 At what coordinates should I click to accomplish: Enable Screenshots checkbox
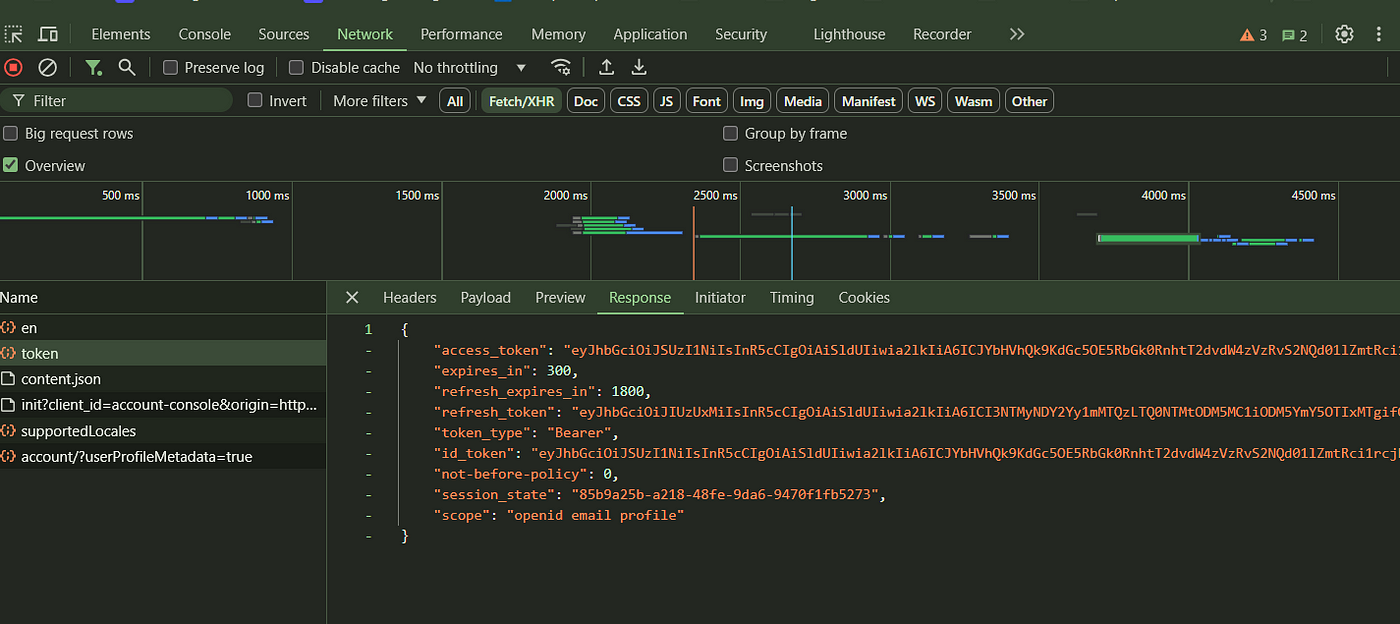pyautogui.click(x=730, y=165)
